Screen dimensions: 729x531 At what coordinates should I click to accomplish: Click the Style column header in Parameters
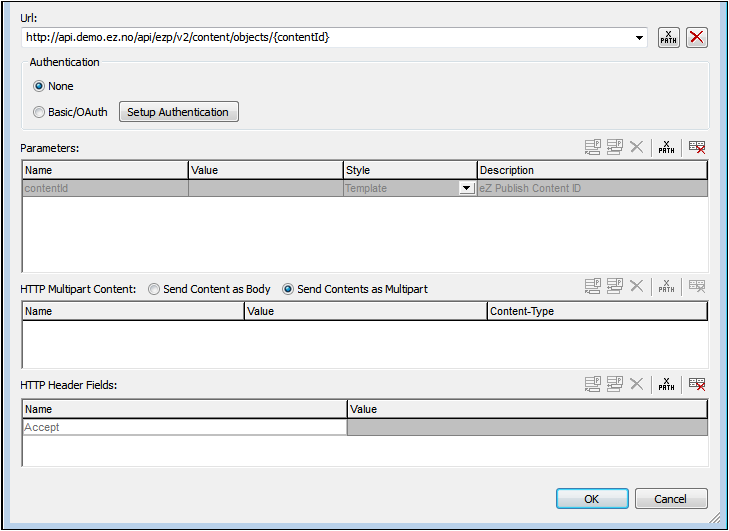tap(410, 170)
